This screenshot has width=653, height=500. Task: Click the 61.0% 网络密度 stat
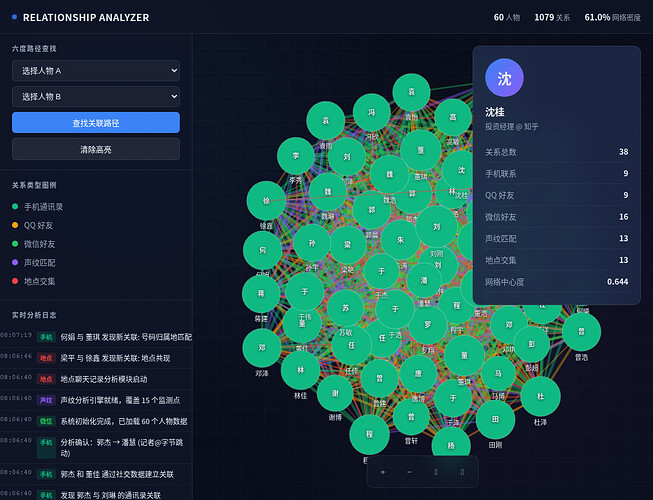click(613, 17)
